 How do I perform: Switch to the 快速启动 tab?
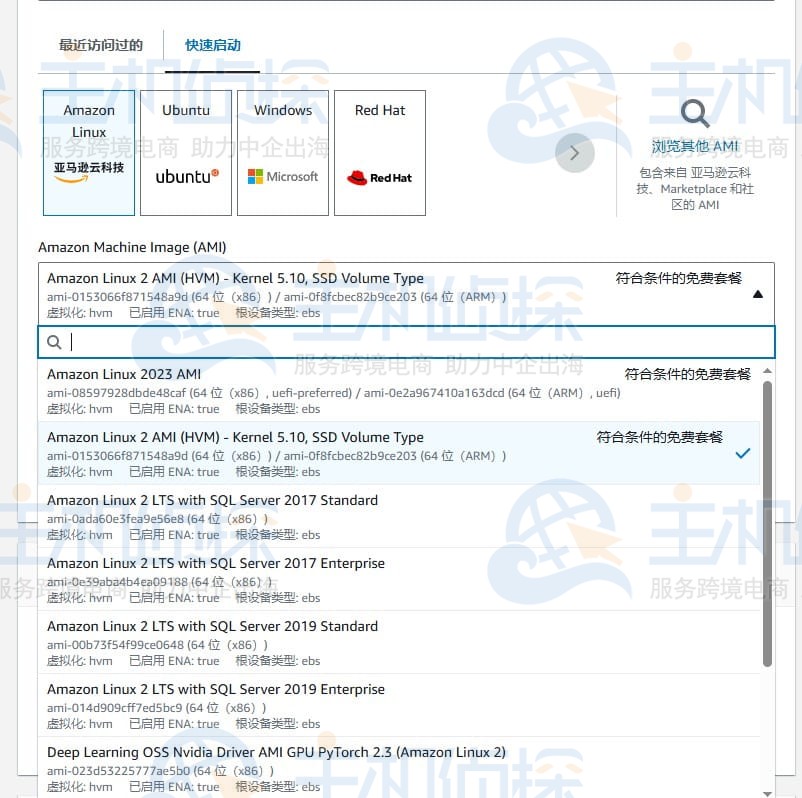point(210,46)
